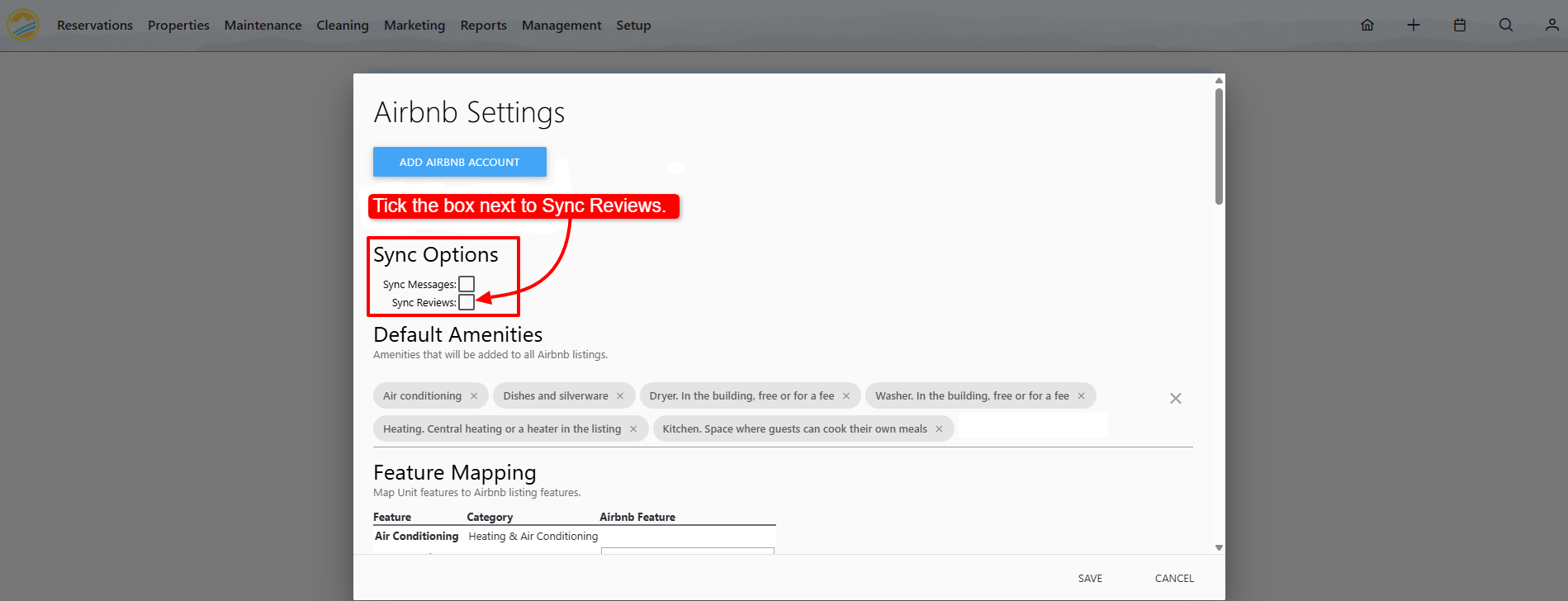Open the calendar icon in header
Screen dimensions: 1568x601
pos(1460,25)
